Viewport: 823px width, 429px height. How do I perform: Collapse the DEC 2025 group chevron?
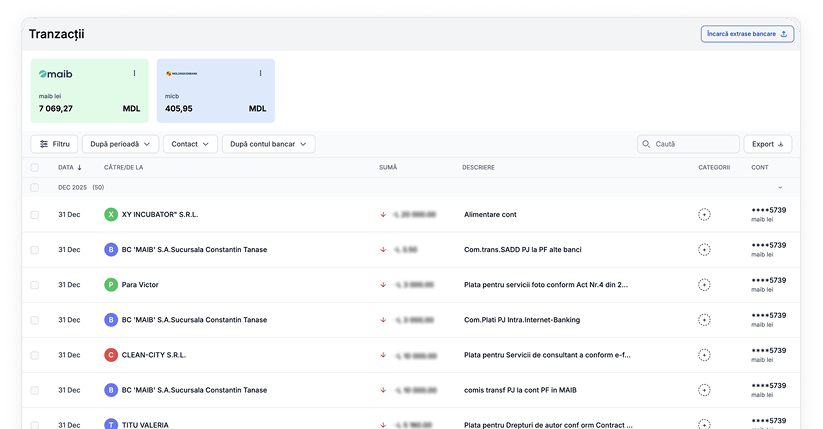coord(780,187)
